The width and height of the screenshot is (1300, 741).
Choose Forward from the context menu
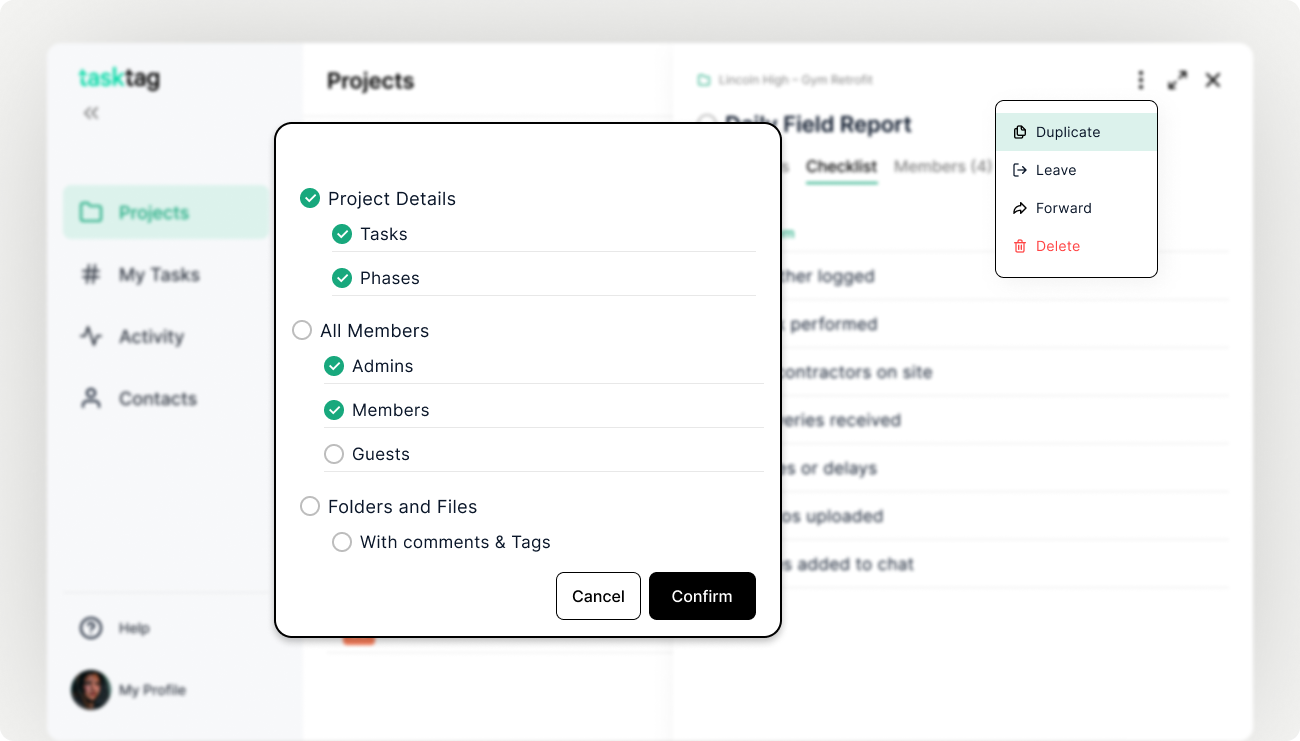coord(1076,208)
